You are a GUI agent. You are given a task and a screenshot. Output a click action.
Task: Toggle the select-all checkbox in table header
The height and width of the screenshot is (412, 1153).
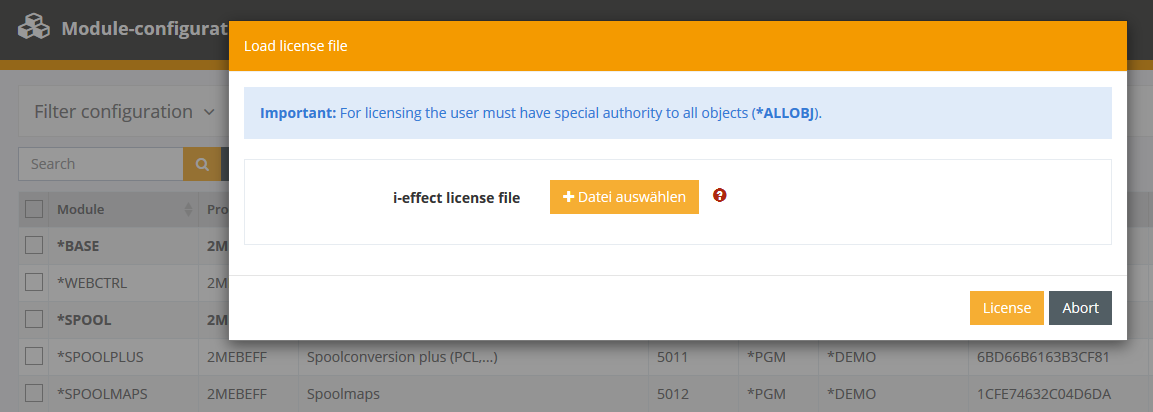pos(34,209)
